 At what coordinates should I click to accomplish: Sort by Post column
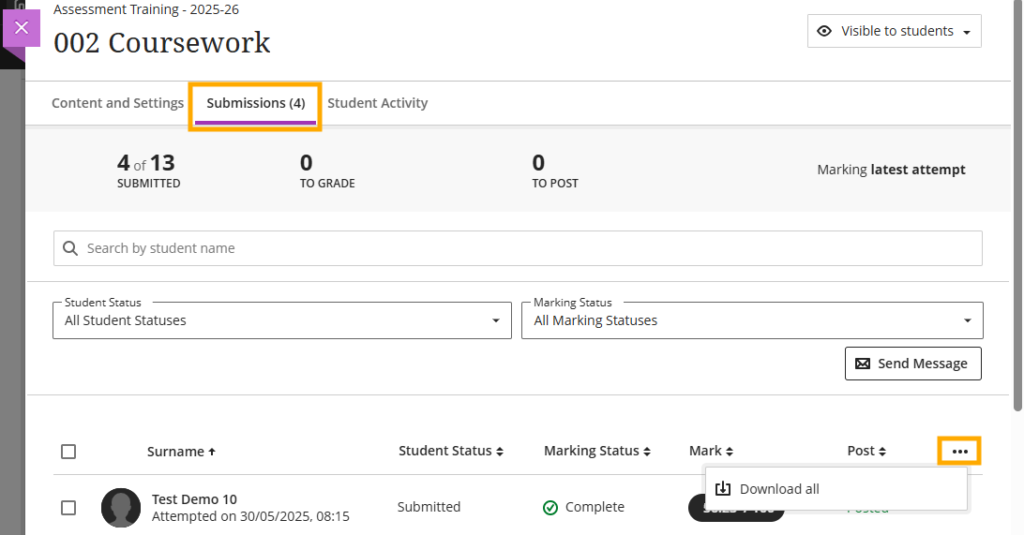[x=866, y=451]
